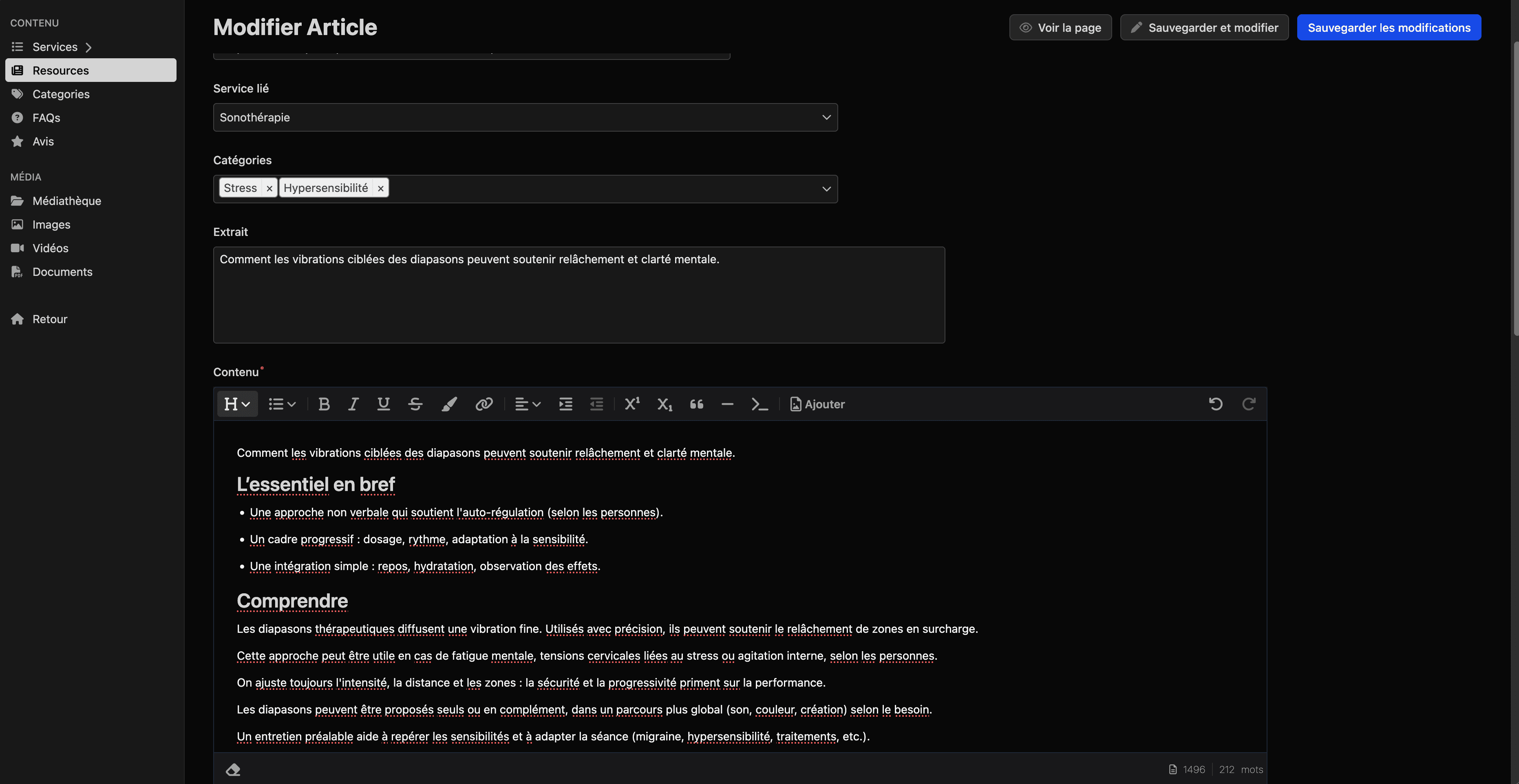Open the FAQs section in sidebar
This screenshot has height=784, width=1519.
[x=46, y=117]
